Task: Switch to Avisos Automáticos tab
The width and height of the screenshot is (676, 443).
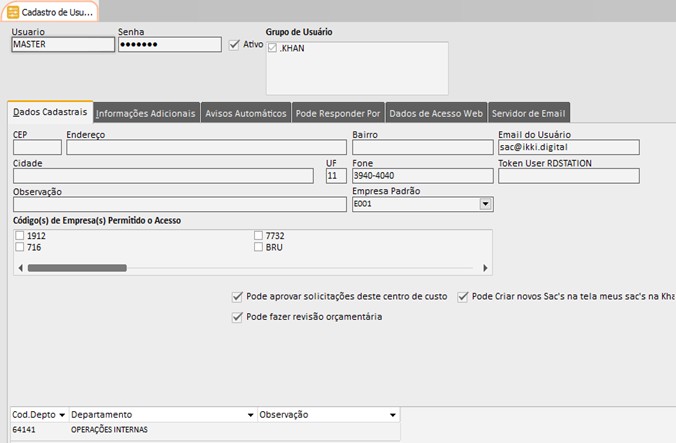Action: pos(246,113)
